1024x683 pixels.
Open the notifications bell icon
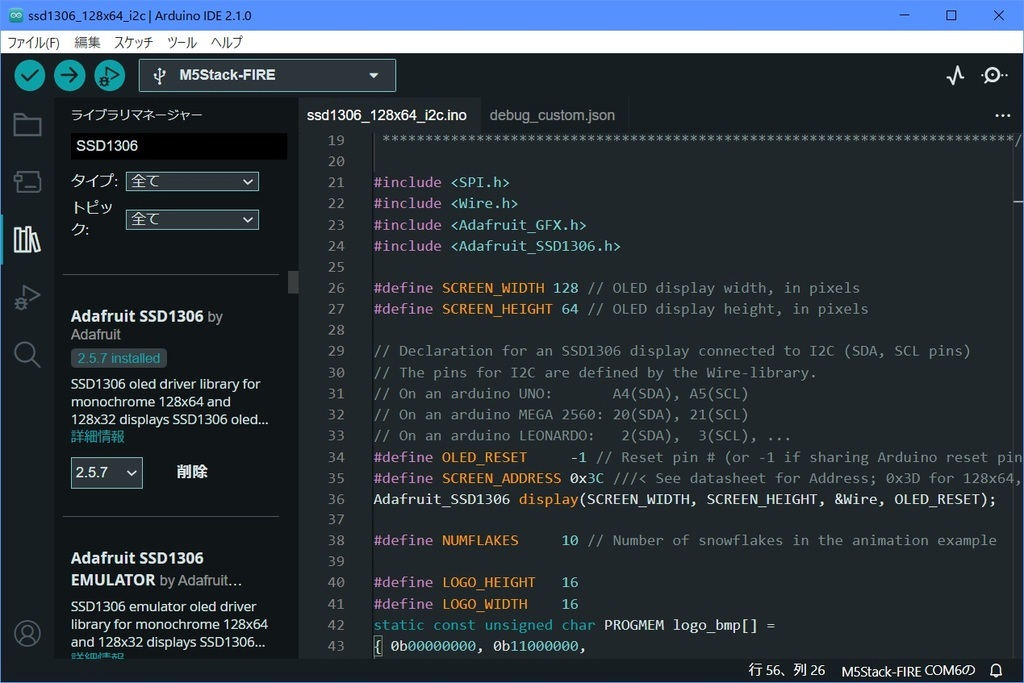pos(996,671)
